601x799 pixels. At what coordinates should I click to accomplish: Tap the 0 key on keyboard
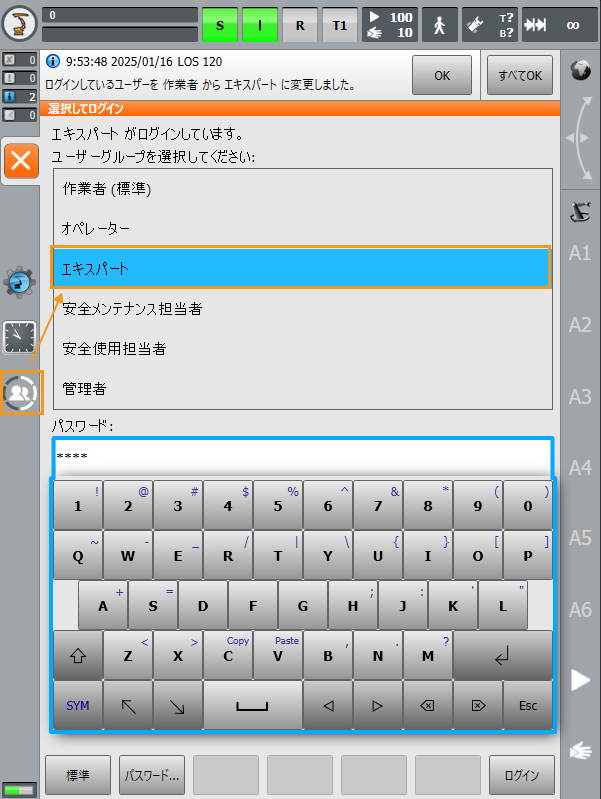pyautogui.click(x=528, y=505)
